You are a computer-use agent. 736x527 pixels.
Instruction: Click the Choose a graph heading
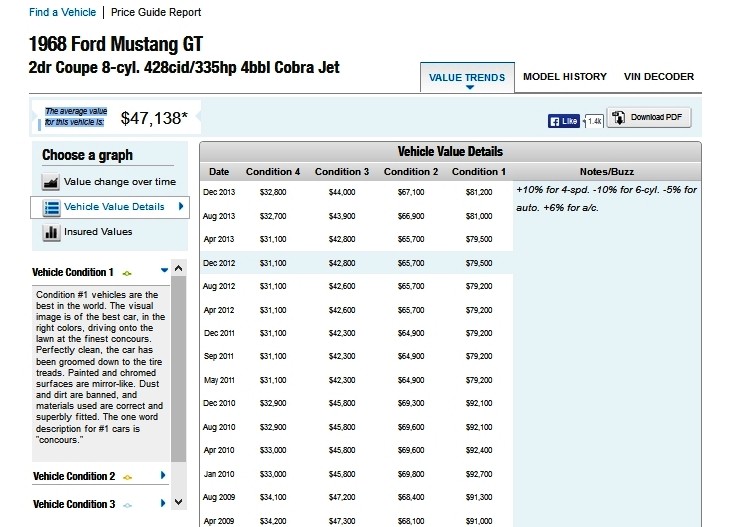(x=87, y=155)
